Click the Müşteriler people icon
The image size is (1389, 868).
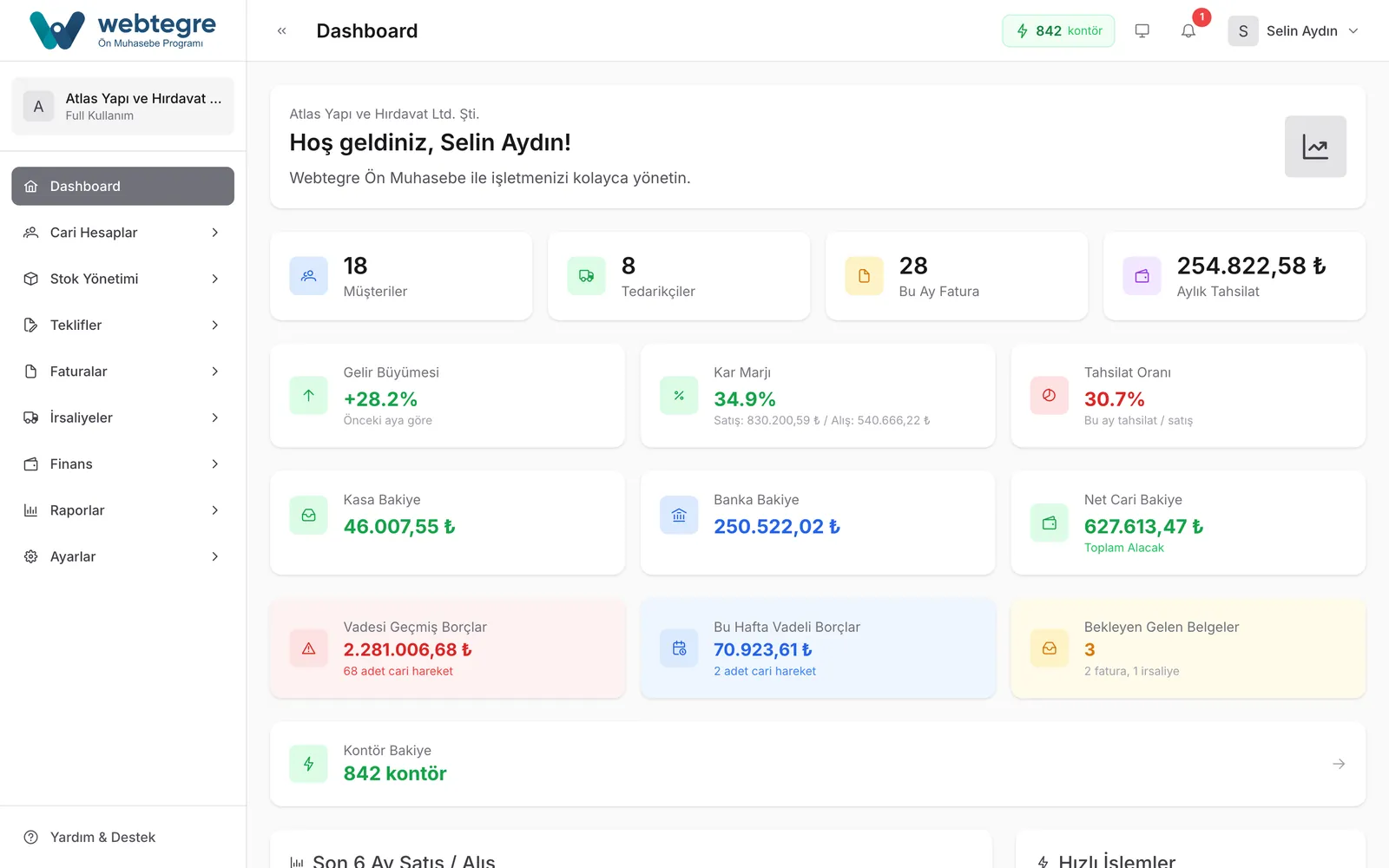click(308, 276)
